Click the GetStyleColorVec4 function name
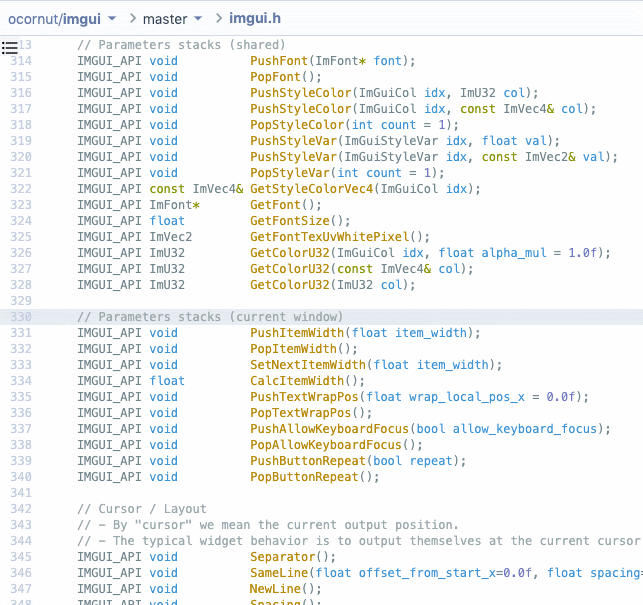This screenshot has height=605, width=643. pyautogui.click(x=312, y=189)
